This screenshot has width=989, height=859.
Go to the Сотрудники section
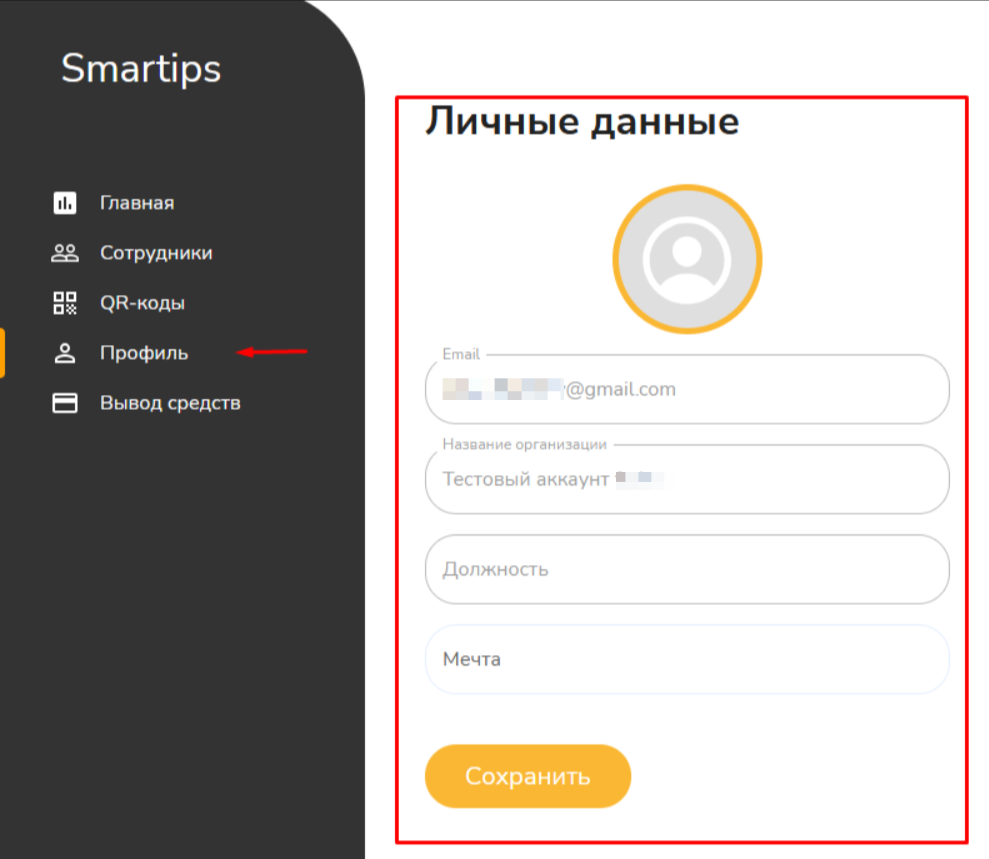(x=156, y=253)
